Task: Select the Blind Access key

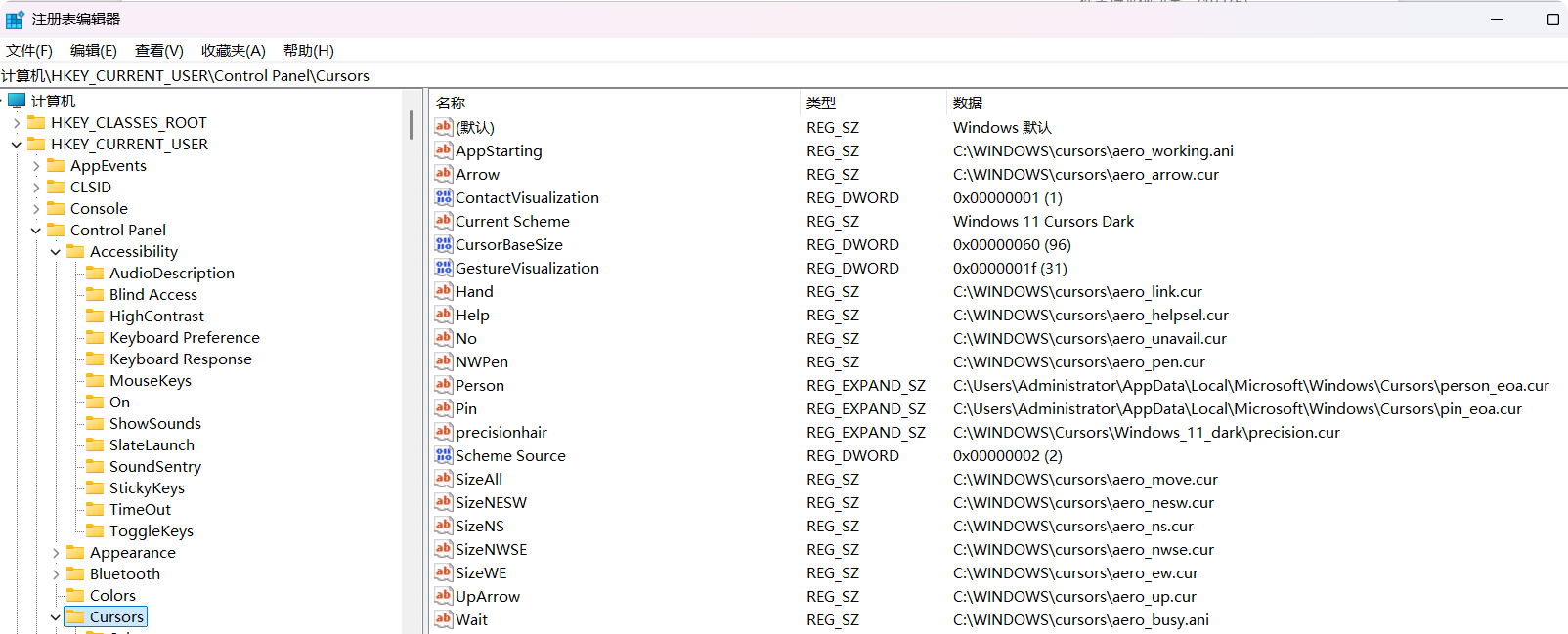Action: pos(153,294)
